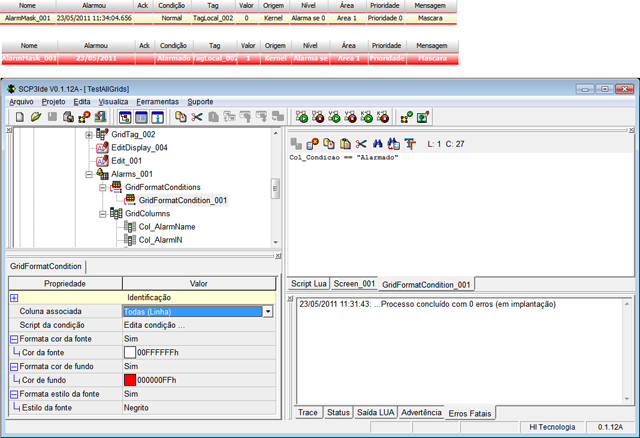Image resolution: width=640 pixels, height=438 pixels.
Task: Click the copy icon in main toolbar
Action: click(x=180, y=117)
